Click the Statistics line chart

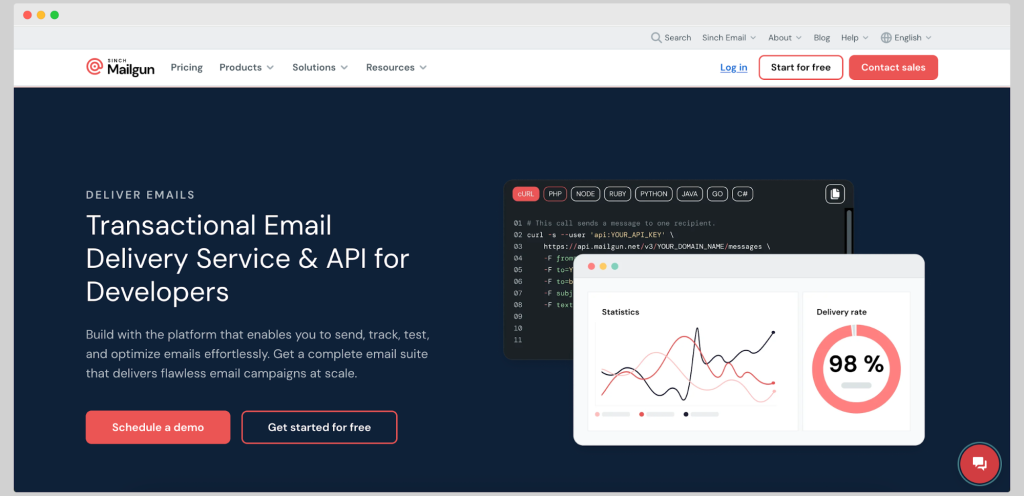coord(688,365)
